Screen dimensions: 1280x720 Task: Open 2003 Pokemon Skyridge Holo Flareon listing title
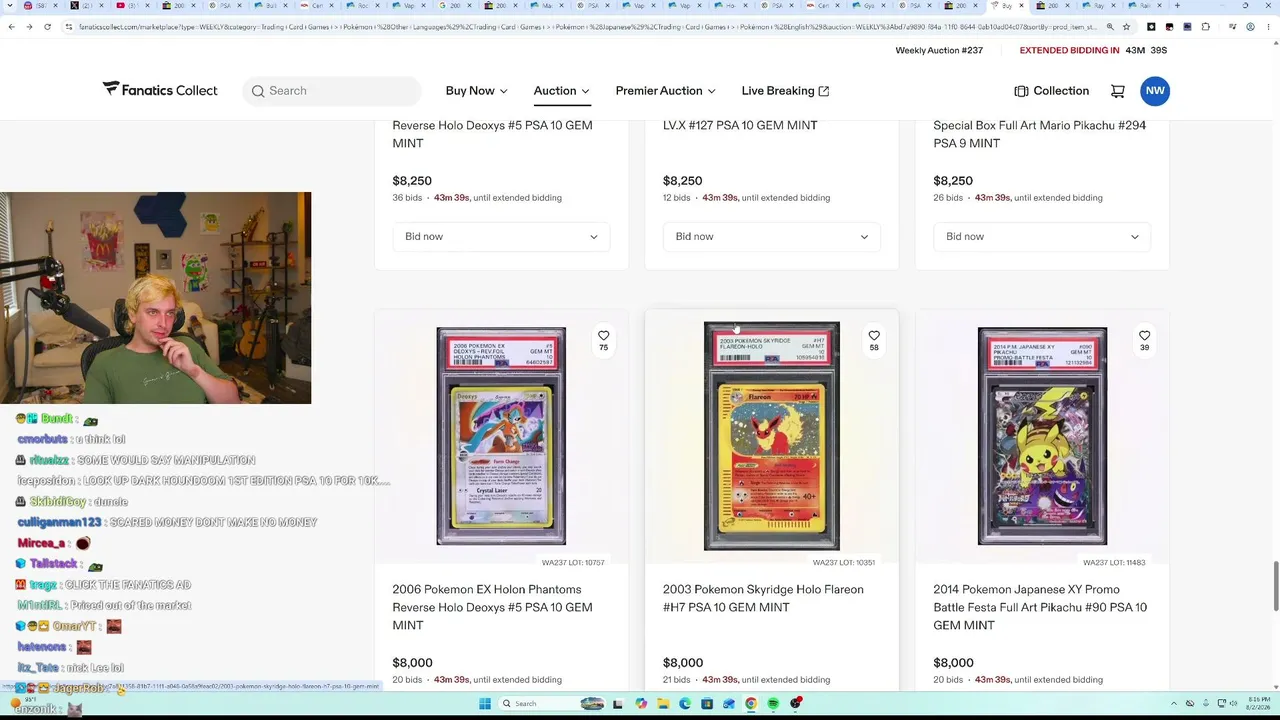(x=763, y=598)
